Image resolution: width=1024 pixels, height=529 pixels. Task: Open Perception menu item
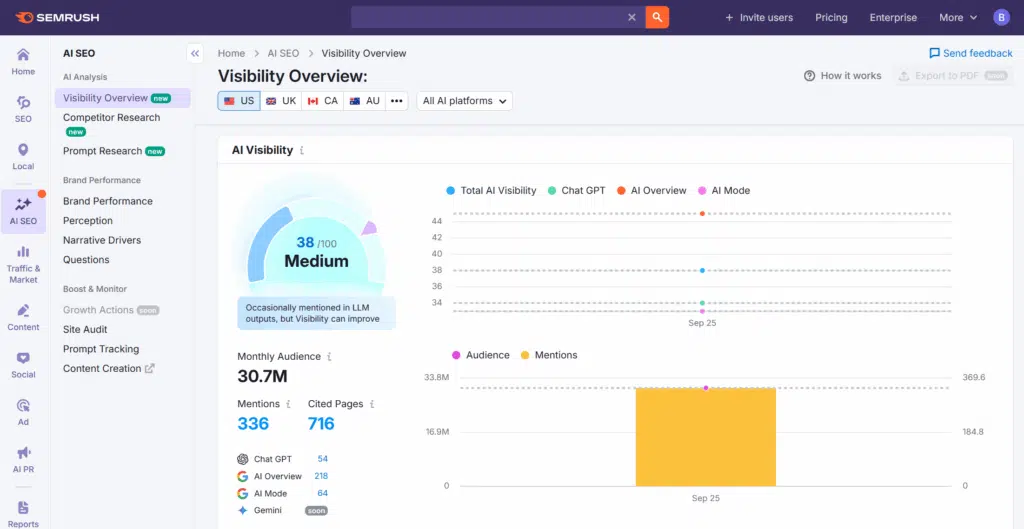point(88,221)
